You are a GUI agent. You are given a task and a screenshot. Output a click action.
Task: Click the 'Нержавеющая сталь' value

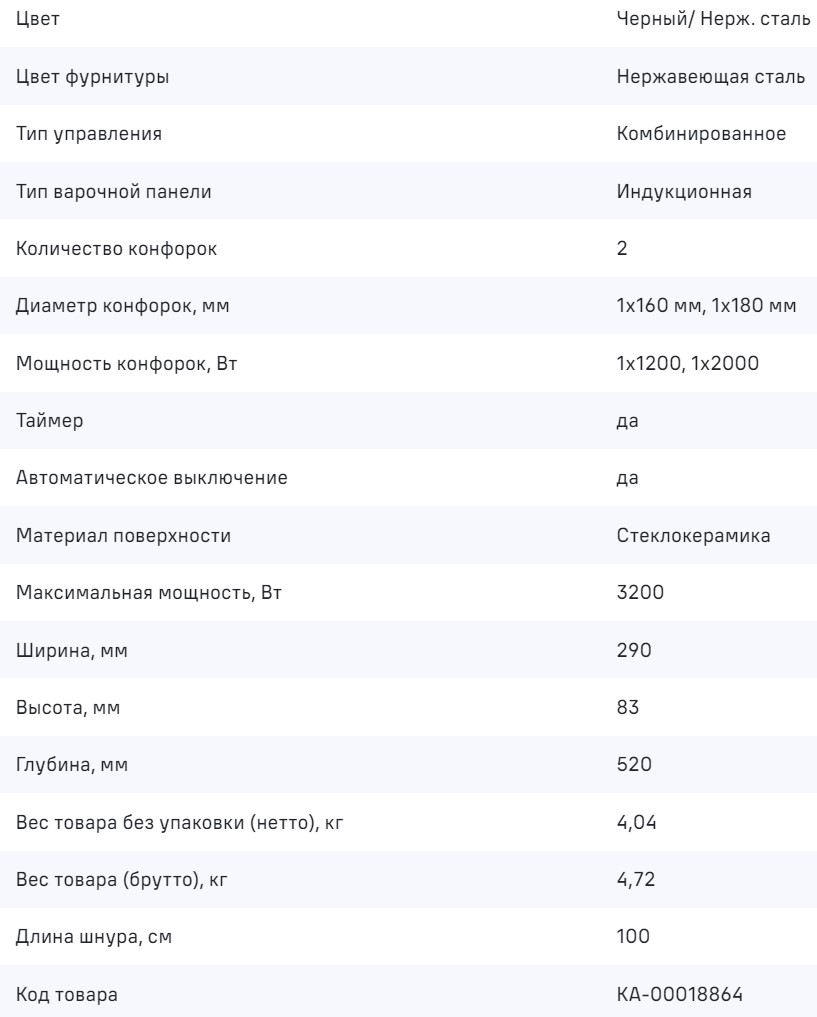[711, 78]
